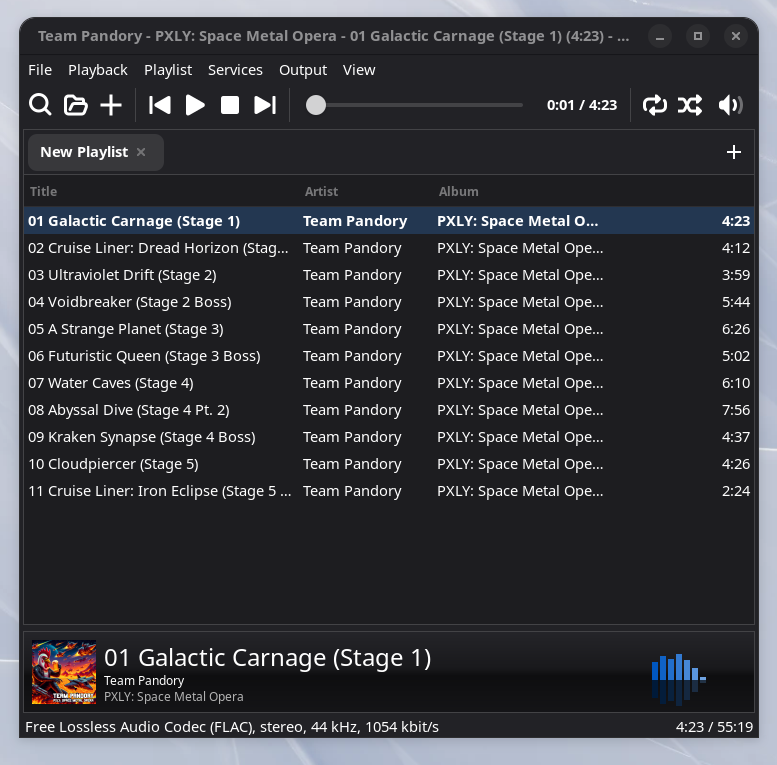This screenshot has width=777, height=765.
Task: Maximize the player window
Action: [x=698, y=36]
